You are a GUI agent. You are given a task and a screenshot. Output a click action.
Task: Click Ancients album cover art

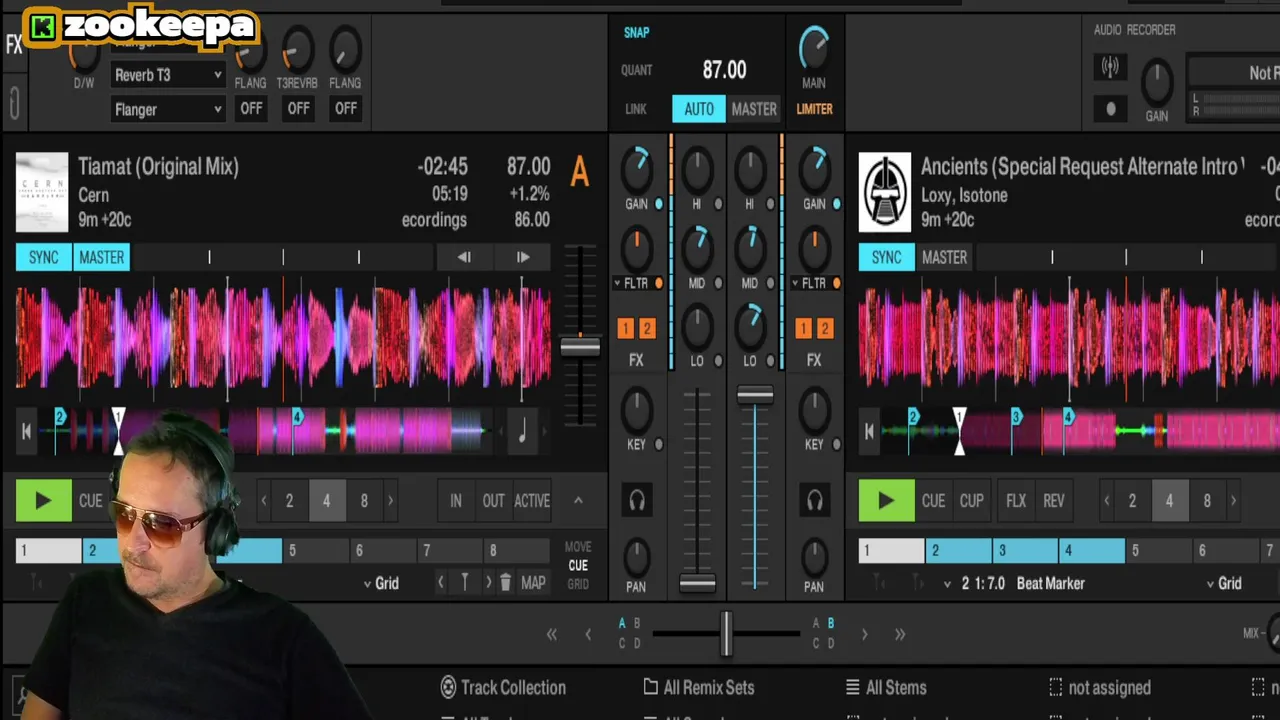tap(885, 193)
